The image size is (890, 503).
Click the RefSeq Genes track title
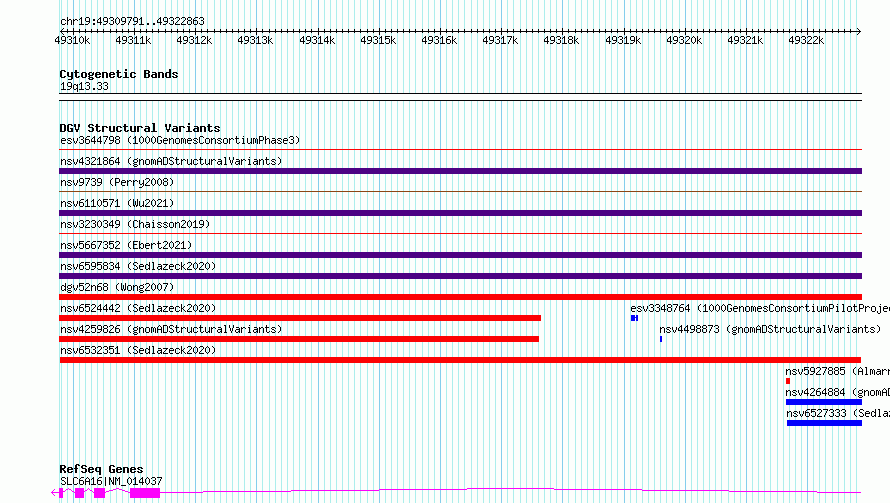click(101, 469)
